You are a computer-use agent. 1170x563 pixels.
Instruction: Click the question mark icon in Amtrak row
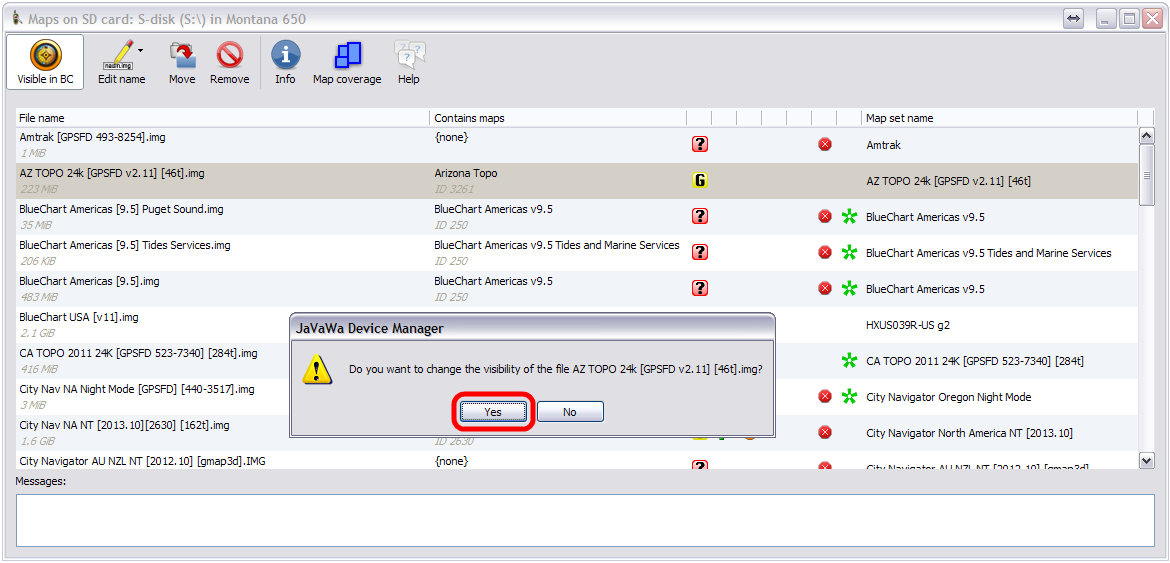700,144
